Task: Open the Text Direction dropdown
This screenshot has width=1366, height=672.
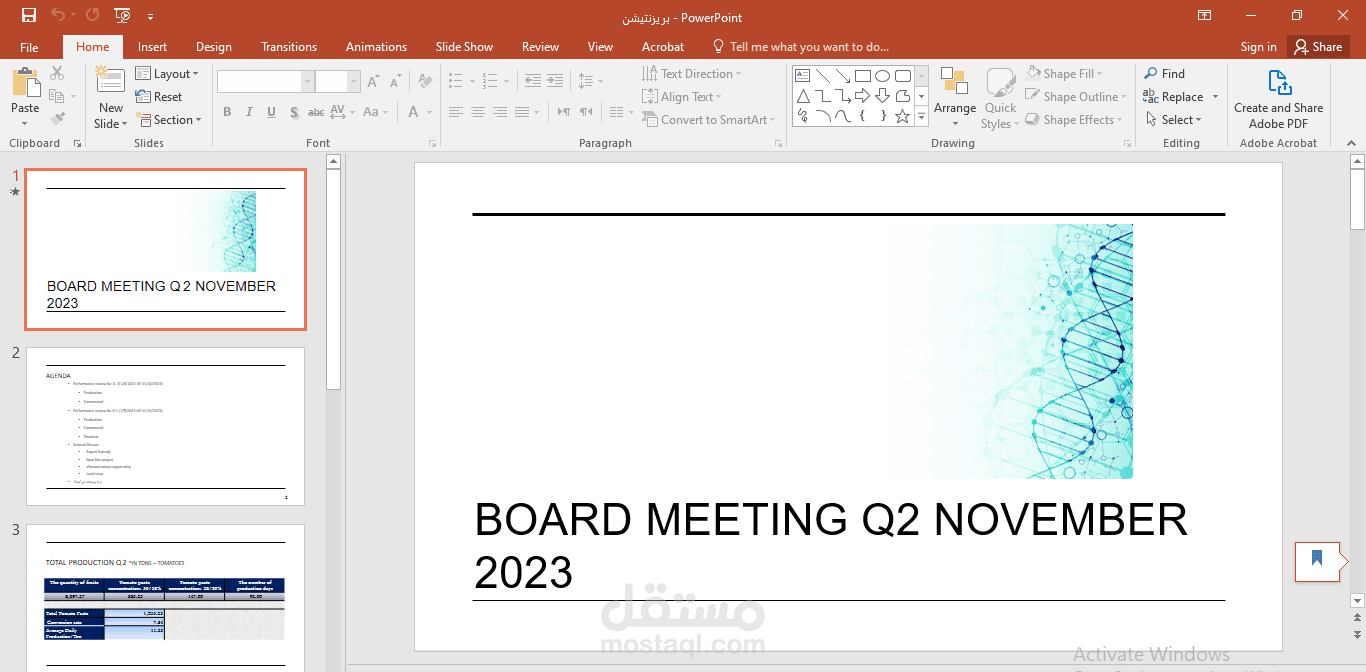Action: click(691, 74)
